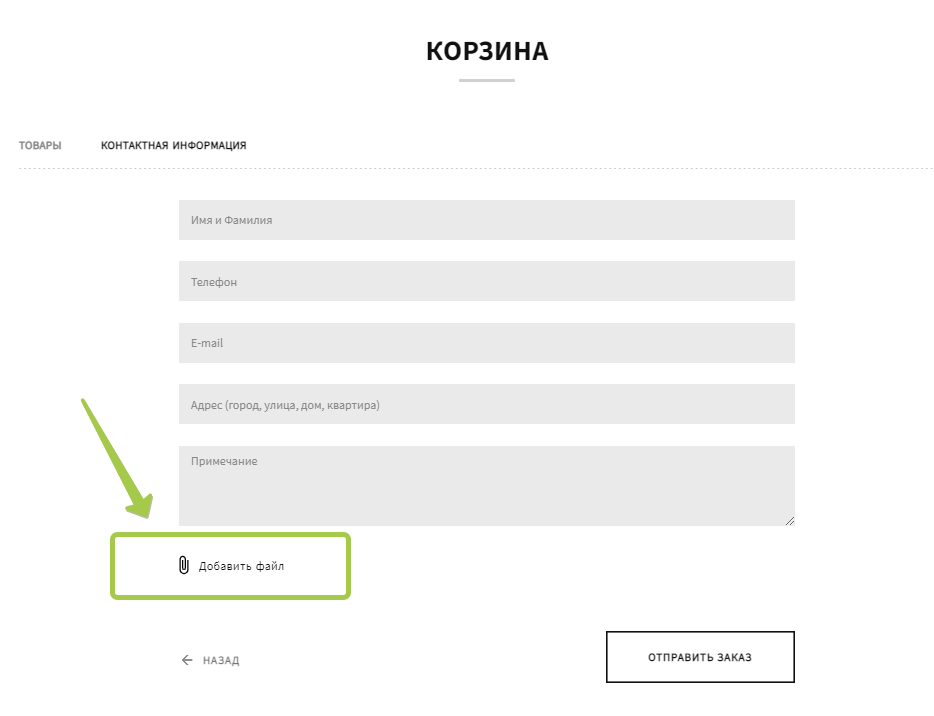
Task: Click the resize grip of the Примечание textarea
Action: pos(789,520)
